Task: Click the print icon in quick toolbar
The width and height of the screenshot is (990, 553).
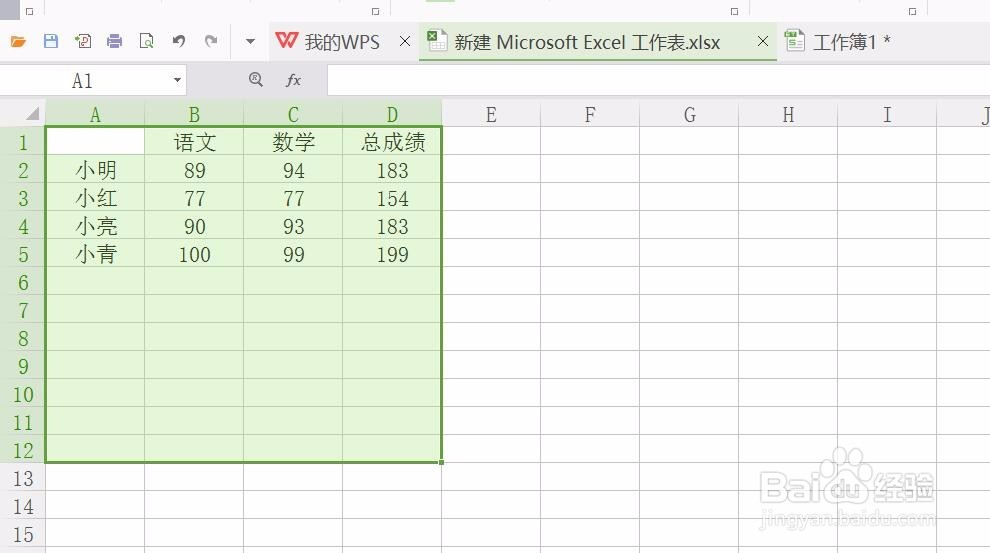Action: 114,42
